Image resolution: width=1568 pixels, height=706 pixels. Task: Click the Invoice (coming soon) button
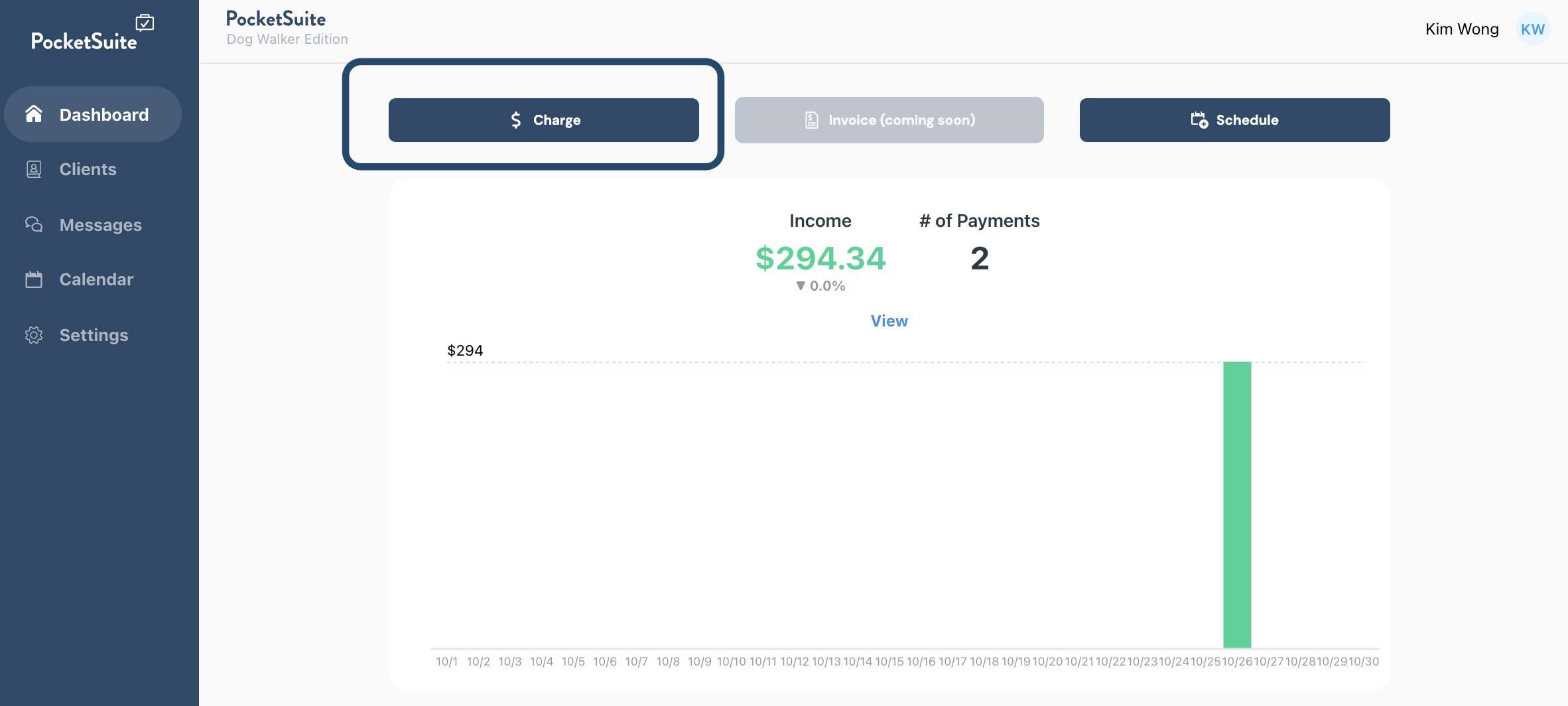pyautogui.click(x=889, y=120)
